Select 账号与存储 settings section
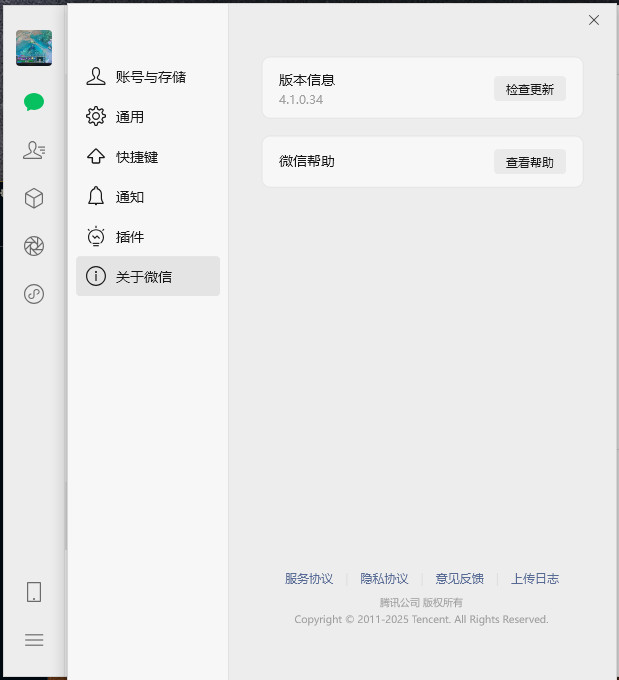Viewport: 619px width, 680px height. tap(148, 77)
